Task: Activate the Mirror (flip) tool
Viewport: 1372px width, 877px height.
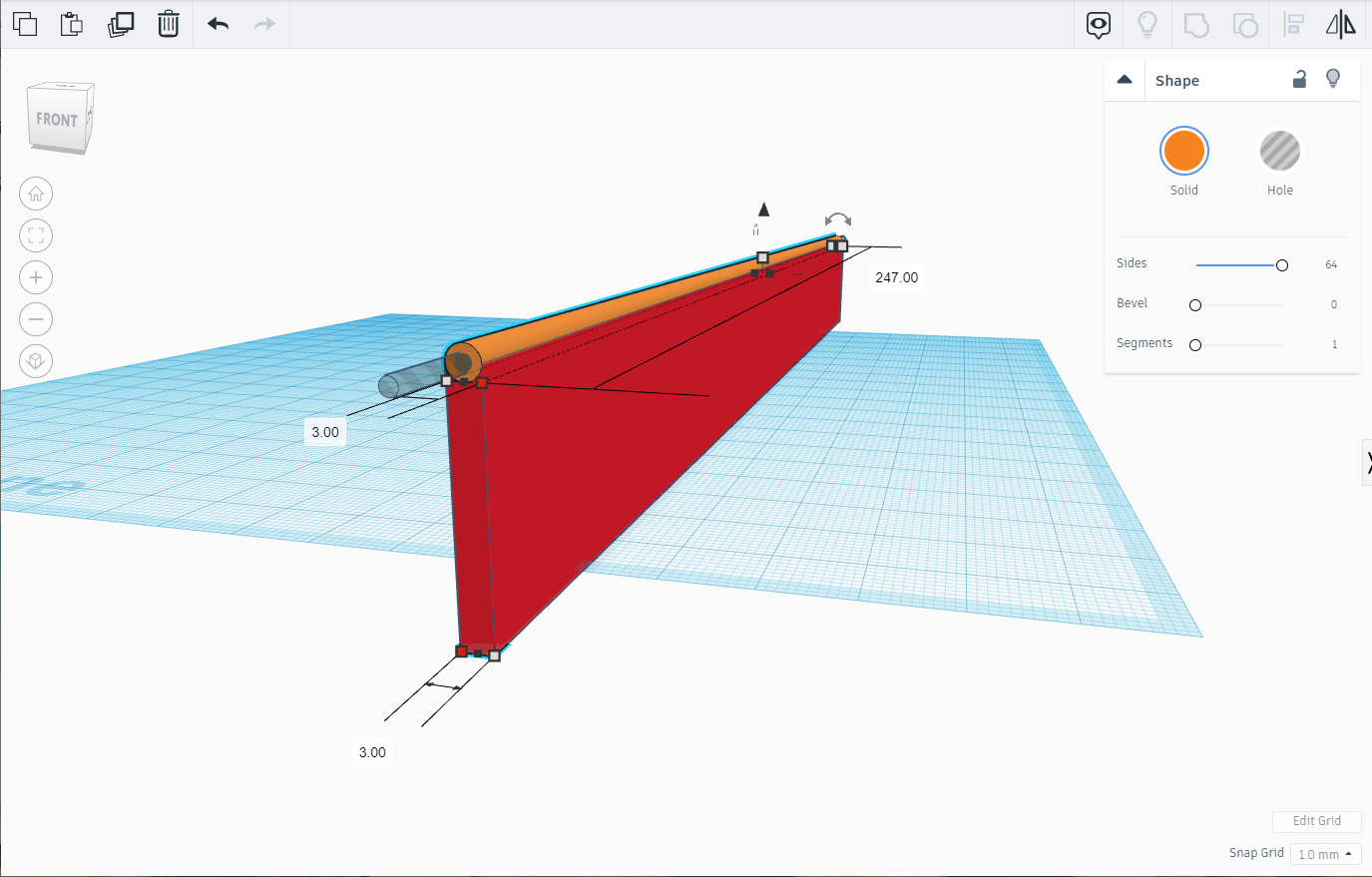Action: [x=1341, y=25]
